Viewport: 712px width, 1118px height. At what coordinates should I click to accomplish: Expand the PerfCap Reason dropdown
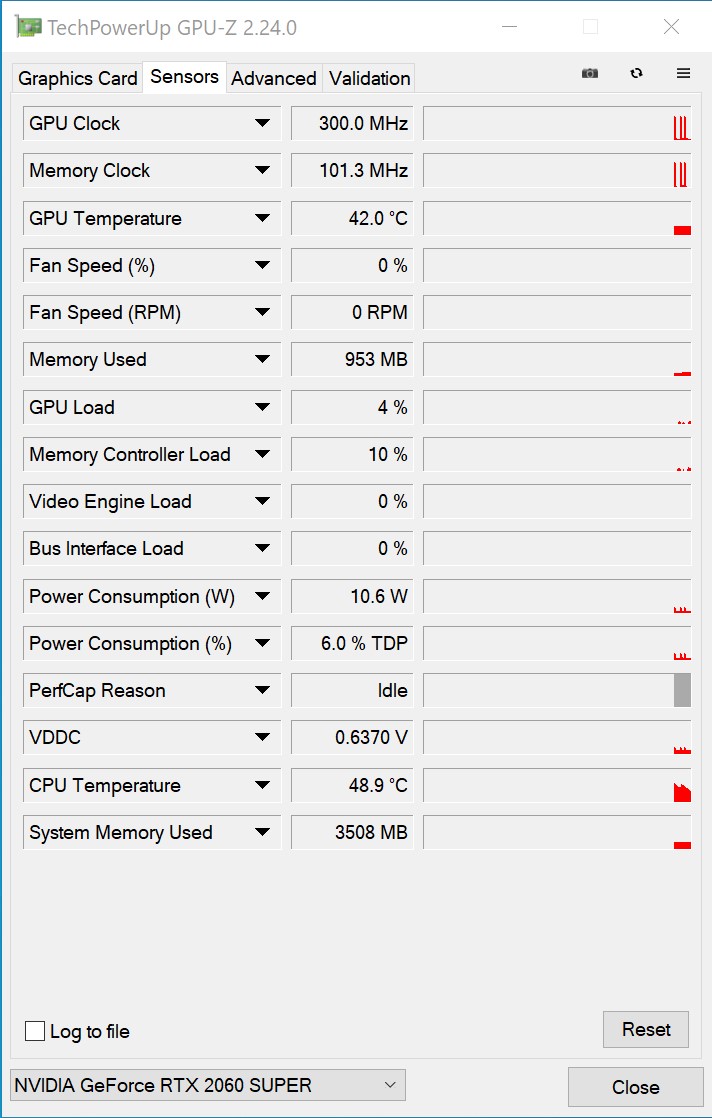coord(262,690)
